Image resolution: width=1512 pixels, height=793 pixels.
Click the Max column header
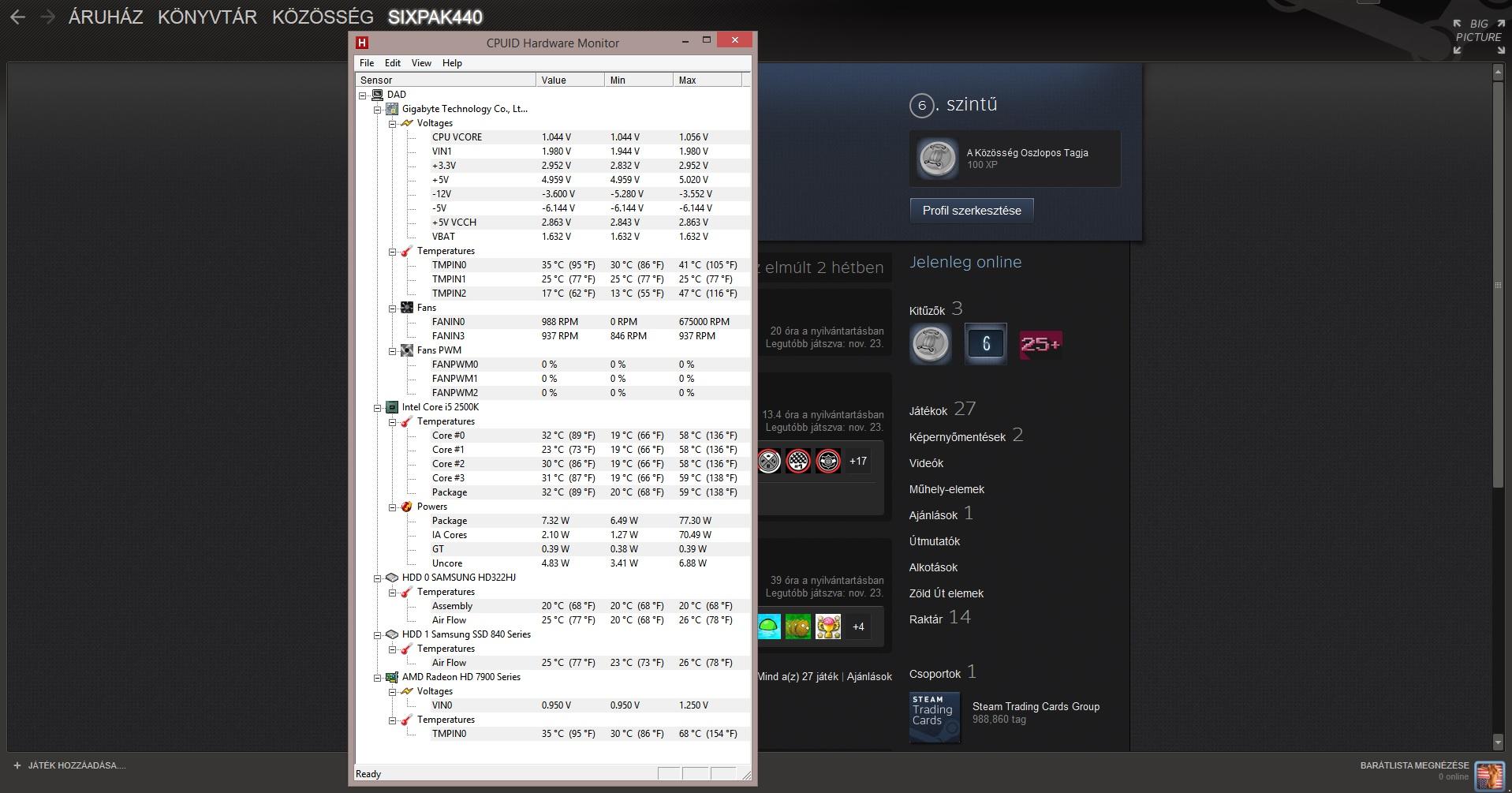pyautogui.click(x=707, y=80)
